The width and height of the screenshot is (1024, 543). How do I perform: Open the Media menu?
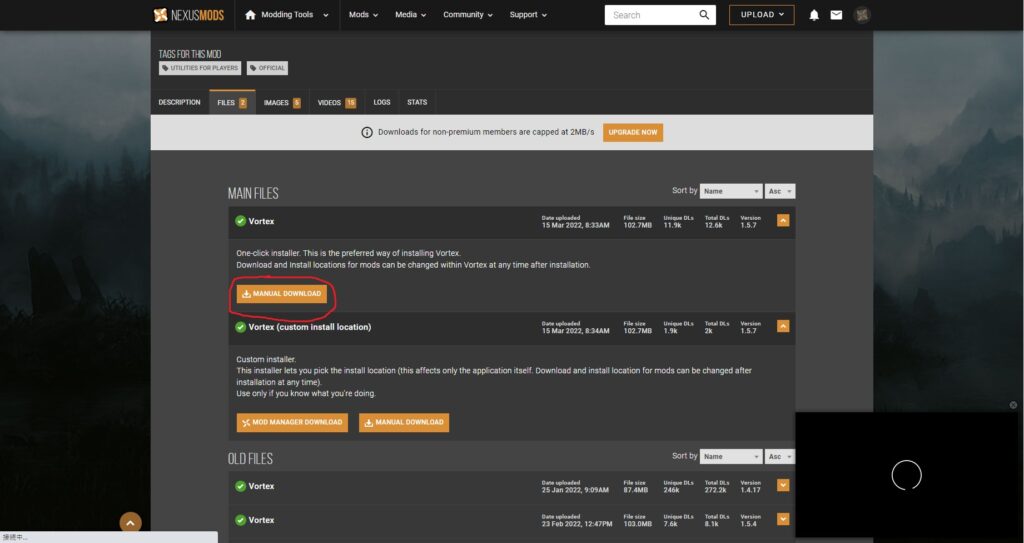pos(410,14)
